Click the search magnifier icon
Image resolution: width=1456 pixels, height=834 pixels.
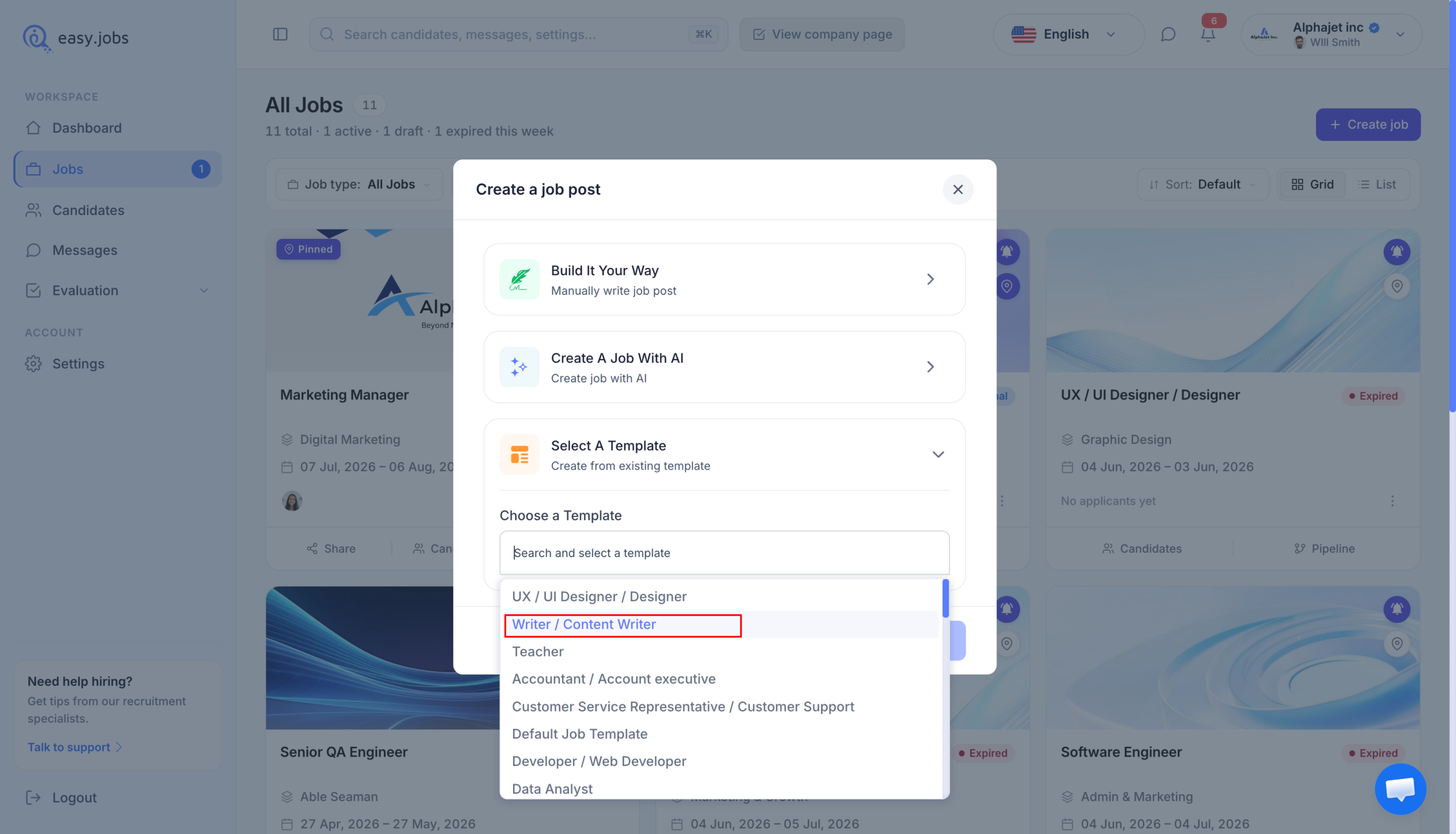[x=327, y=34]
